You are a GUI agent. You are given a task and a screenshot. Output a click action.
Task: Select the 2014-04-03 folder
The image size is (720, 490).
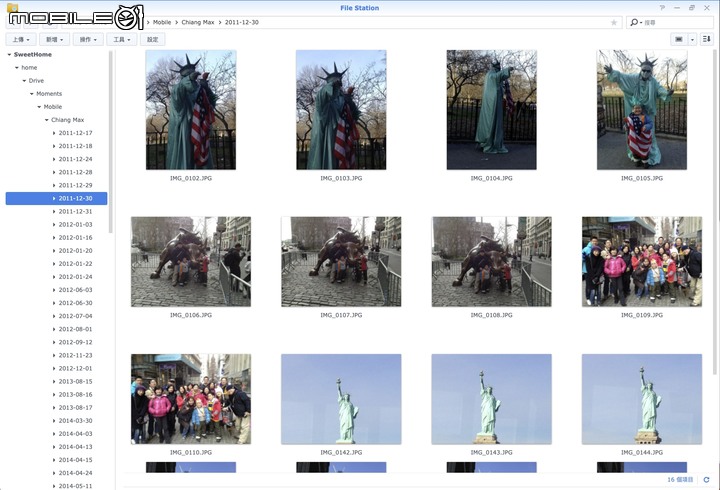(x=75, y=434)
